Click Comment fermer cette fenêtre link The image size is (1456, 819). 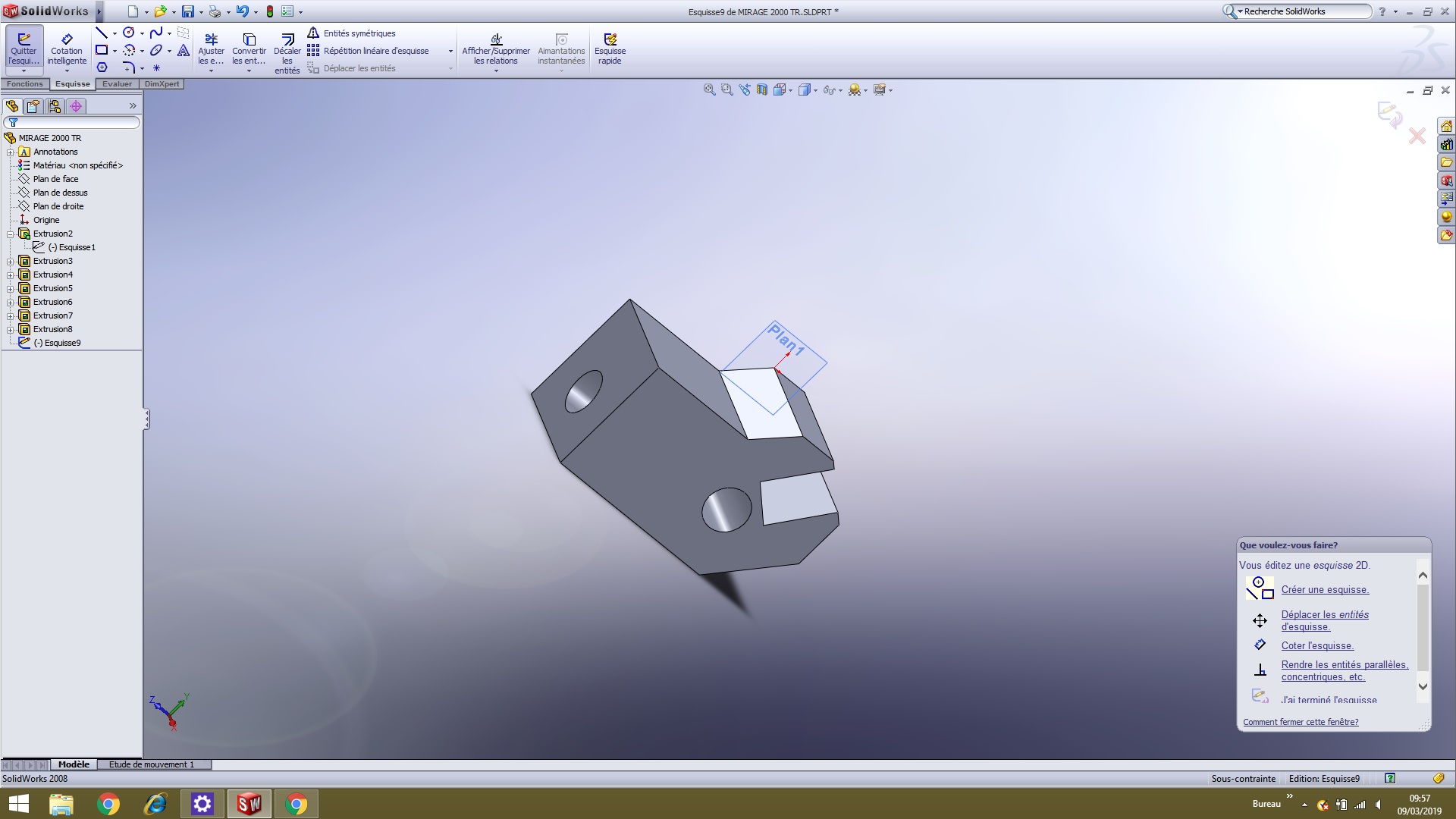coord(1301,722)
